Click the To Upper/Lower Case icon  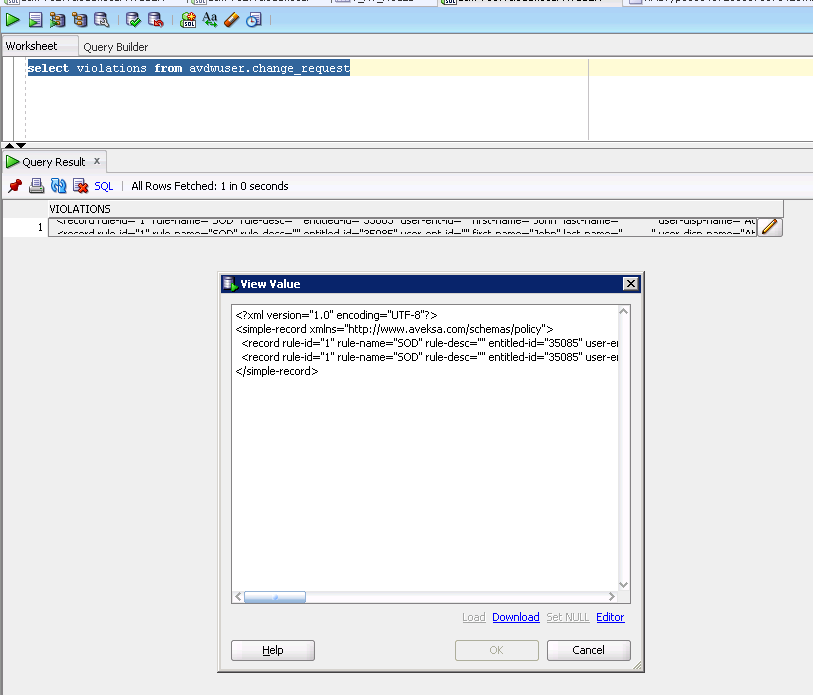click(210, 19)
